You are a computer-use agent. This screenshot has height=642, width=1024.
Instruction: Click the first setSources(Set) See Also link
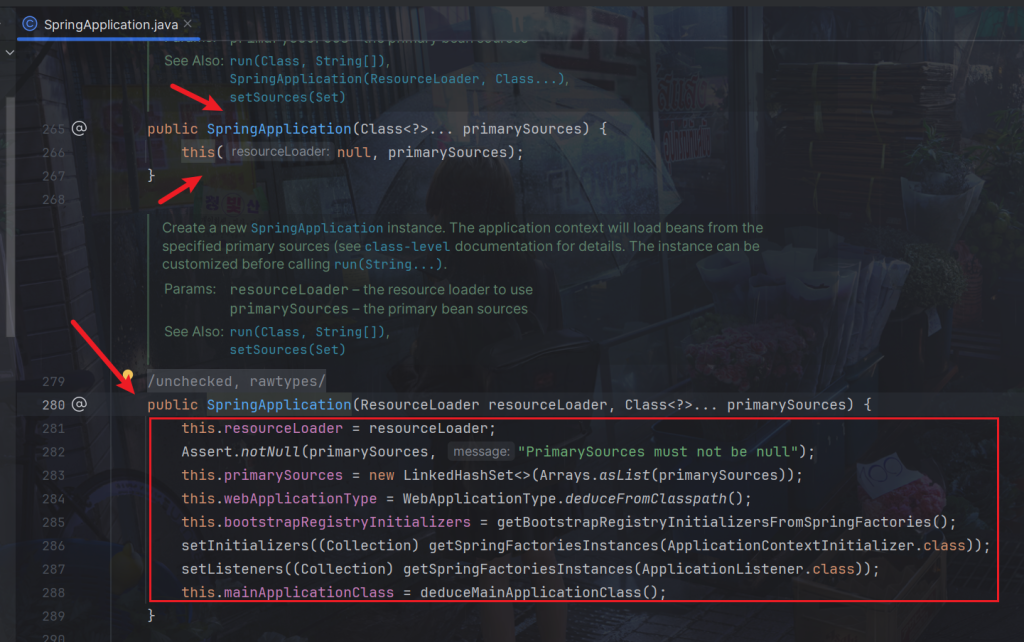(x=287, y=98)
